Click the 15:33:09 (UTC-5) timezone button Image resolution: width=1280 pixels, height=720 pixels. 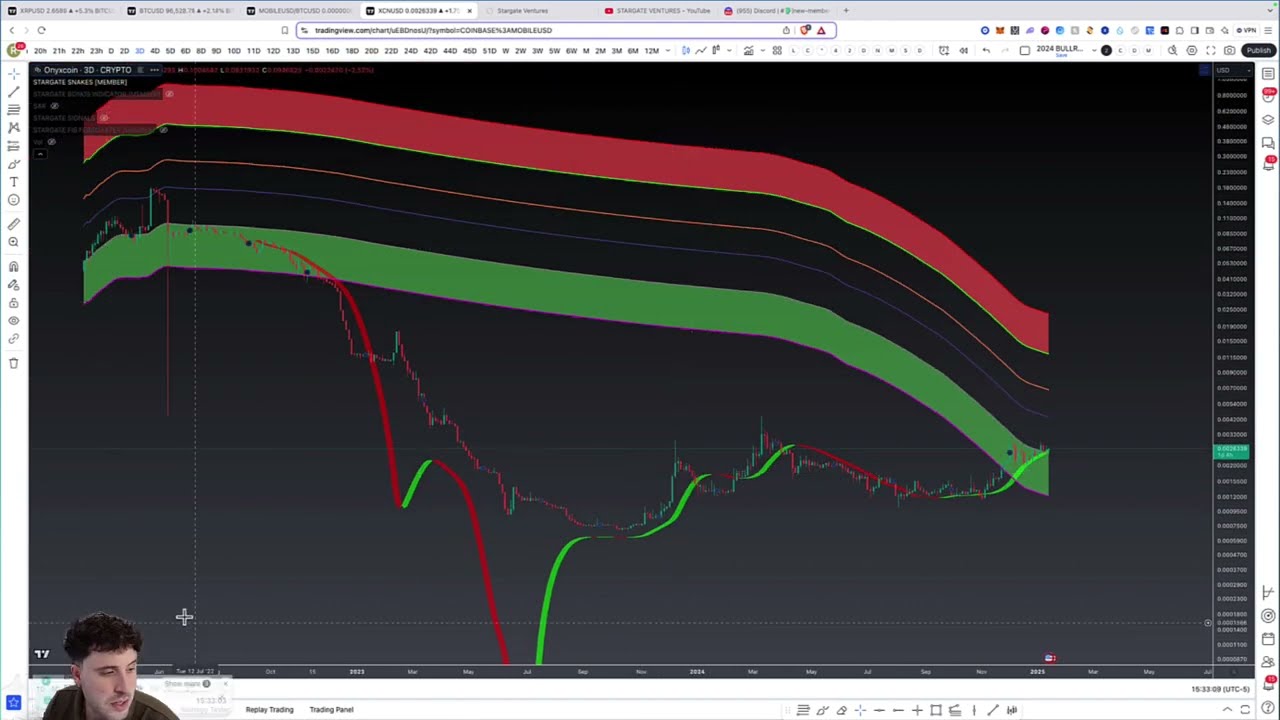1221,689
